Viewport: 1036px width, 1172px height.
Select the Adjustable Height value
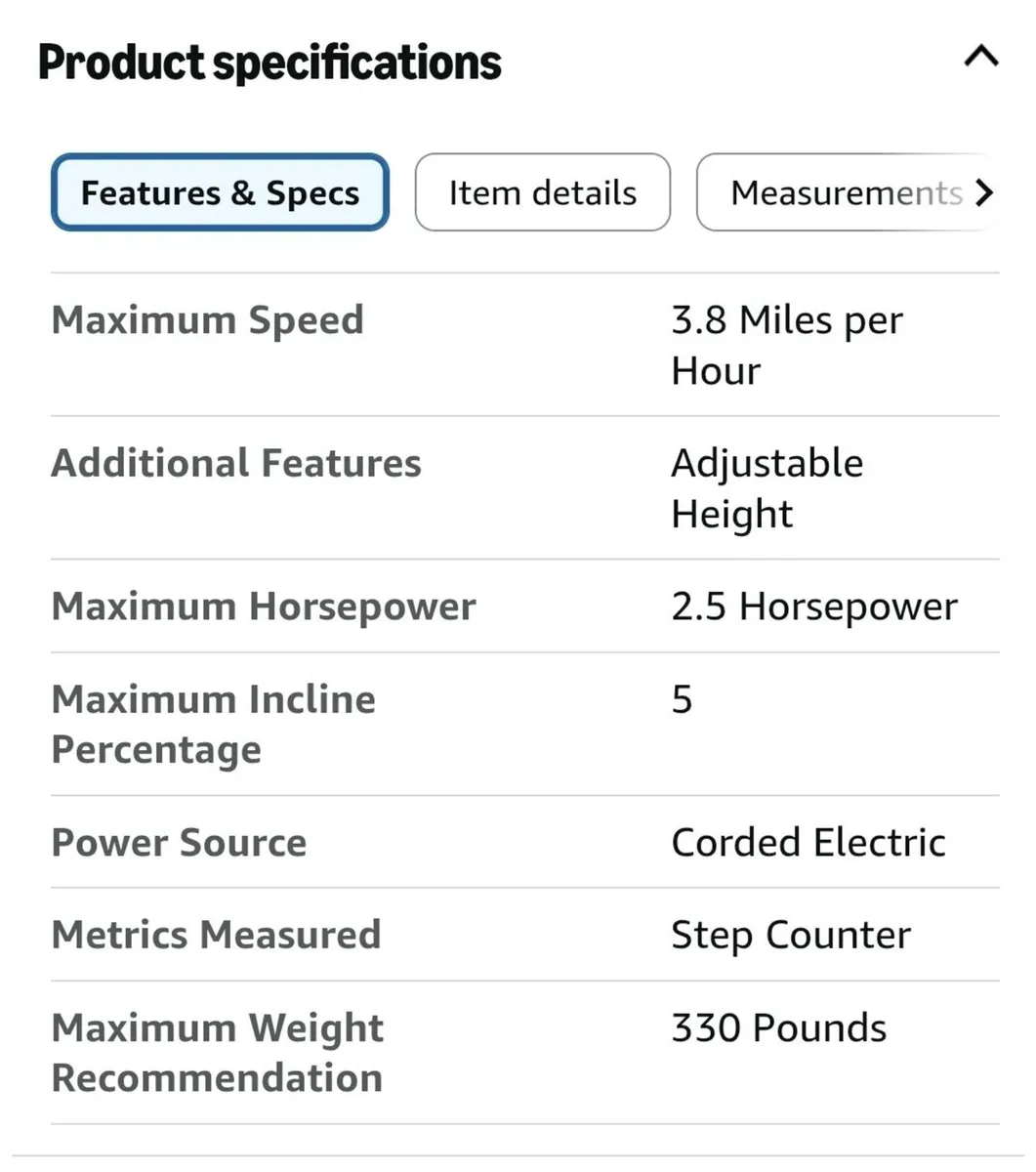tap(767, 487)
